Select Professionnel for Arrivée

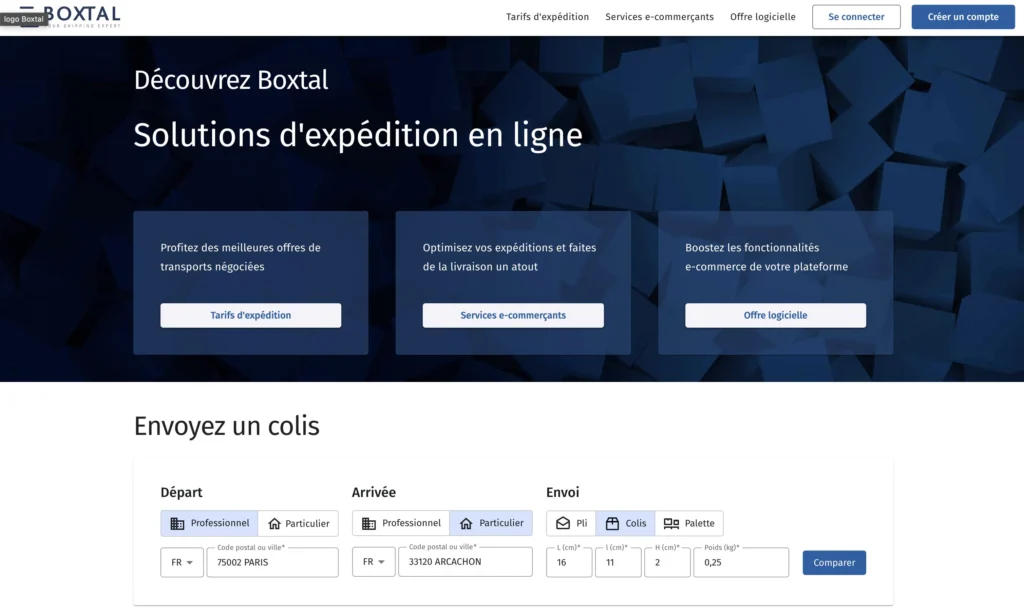click(x=401, y=523)
